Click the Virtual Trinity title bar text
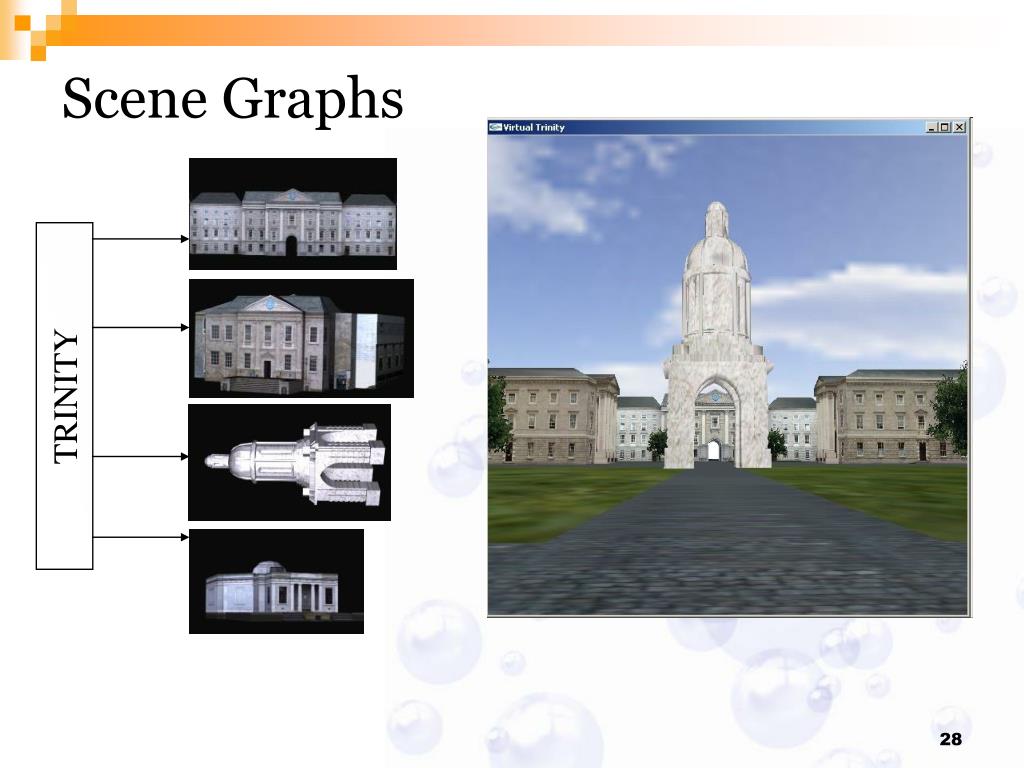 point(534,127)
